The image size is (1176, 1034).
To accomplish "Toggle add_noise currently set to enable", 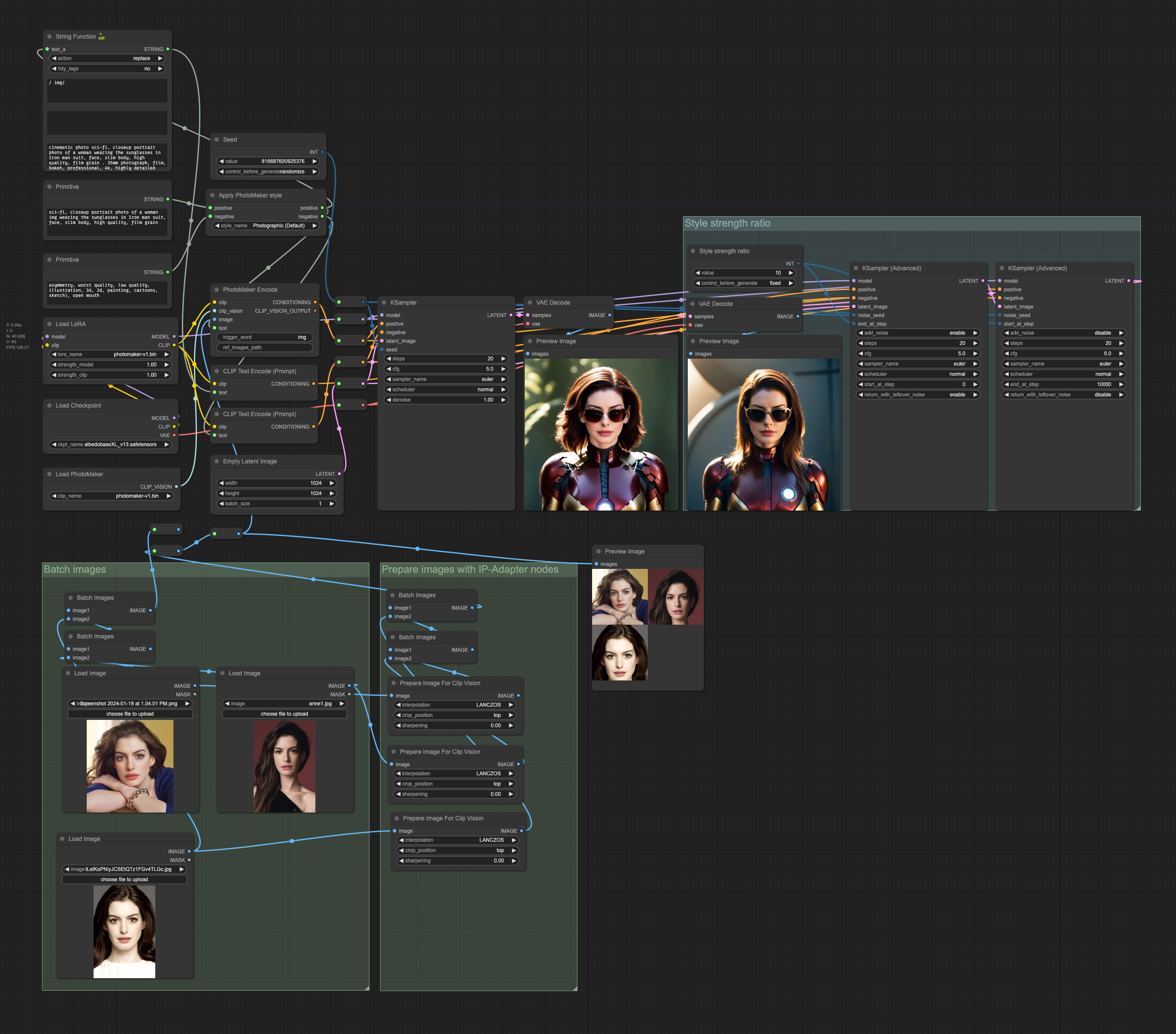I will pos(918,333).
